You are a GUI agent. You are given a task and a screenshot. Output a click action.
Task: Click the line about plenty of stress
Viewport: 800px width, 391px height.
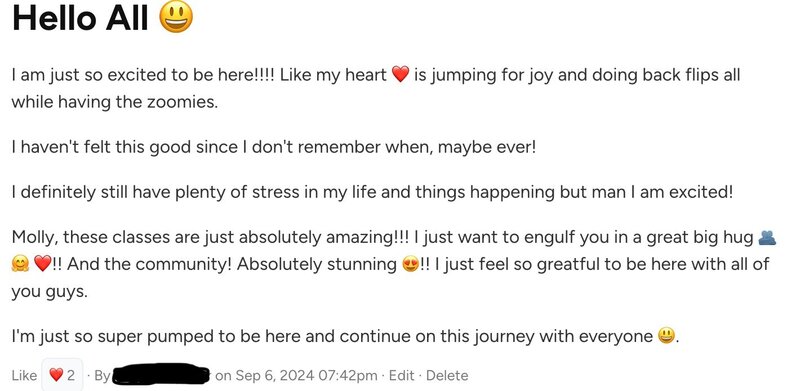coord(372,192)
